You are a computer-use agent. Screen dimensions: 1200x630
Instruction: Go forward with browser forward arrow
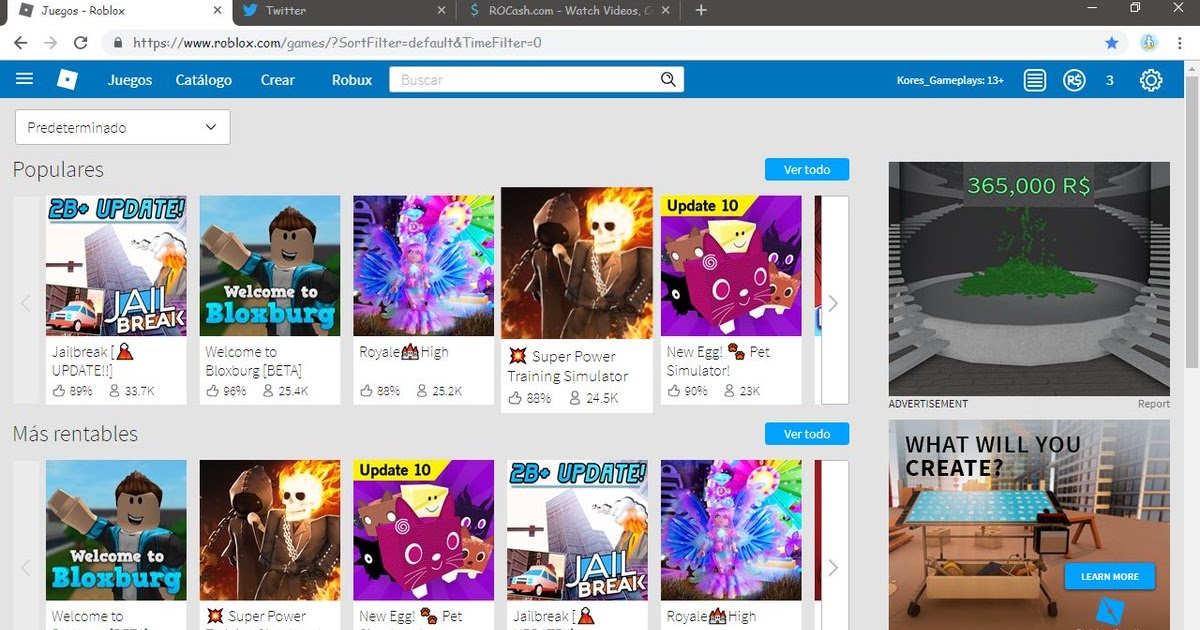pyautogui.click(x=50, y=43)
